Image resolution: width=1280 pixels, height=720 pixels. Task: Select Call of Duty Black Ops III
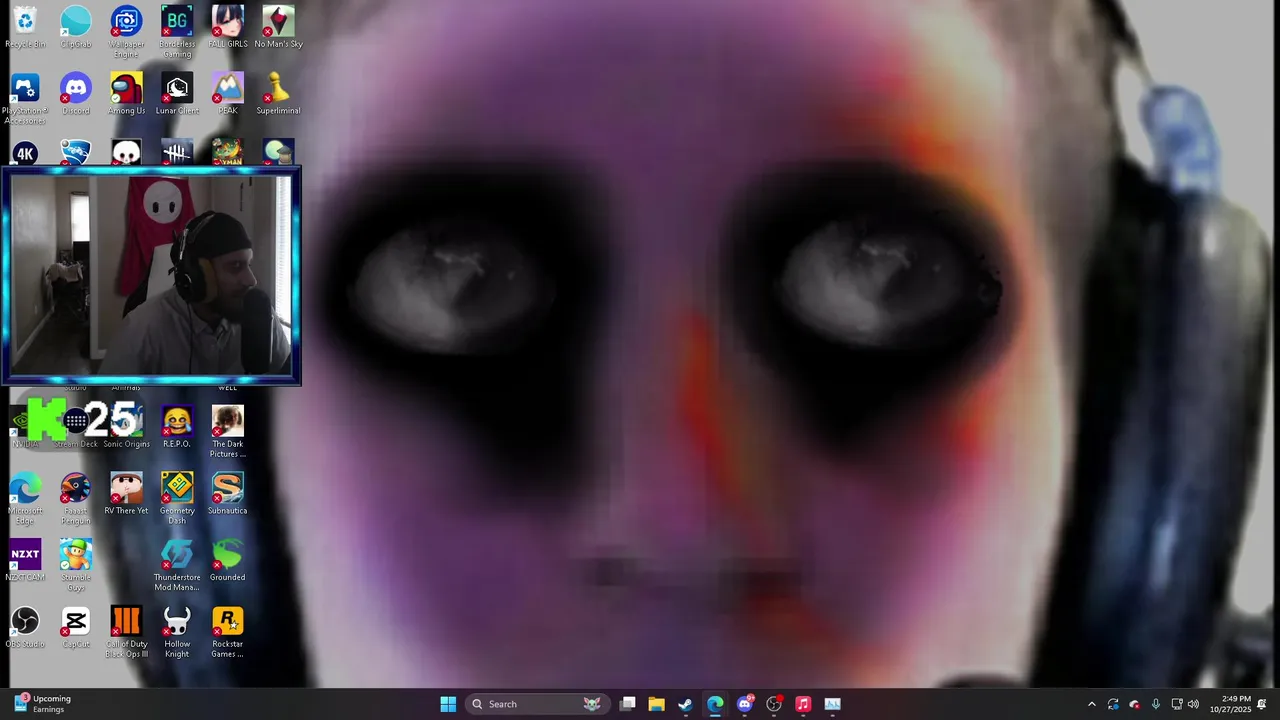pos(126,632)
